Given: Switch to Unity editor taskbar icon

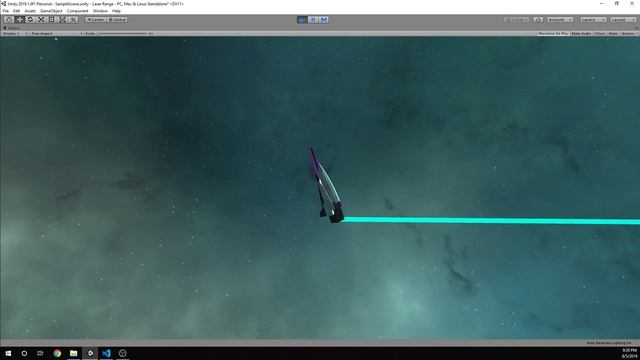Looking at the screenshot, I should click(x=90, y=353).
